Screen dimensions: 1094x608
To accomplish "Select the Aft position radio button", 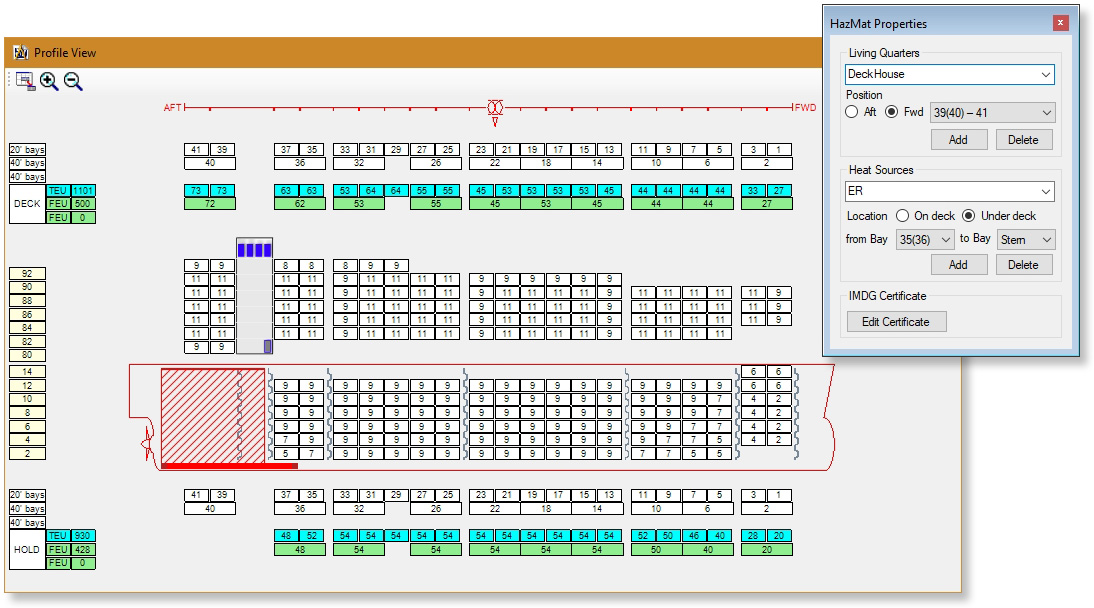I will (851, 112).
